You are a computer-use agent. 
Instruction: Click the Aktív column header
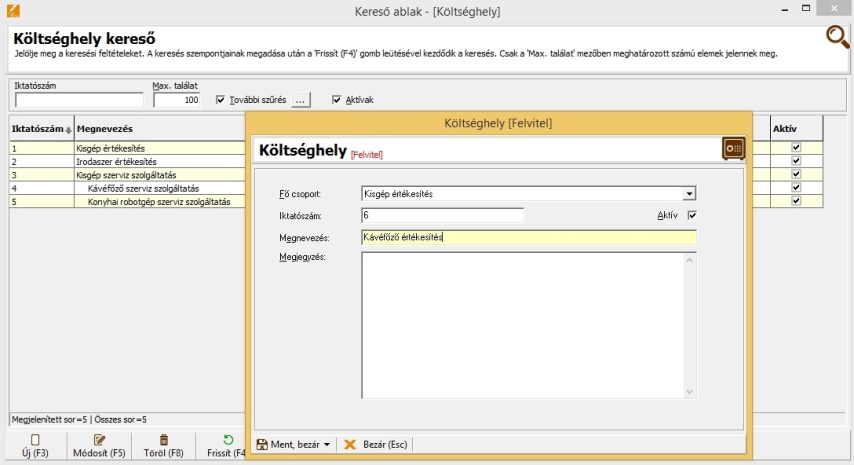(785, 129)
